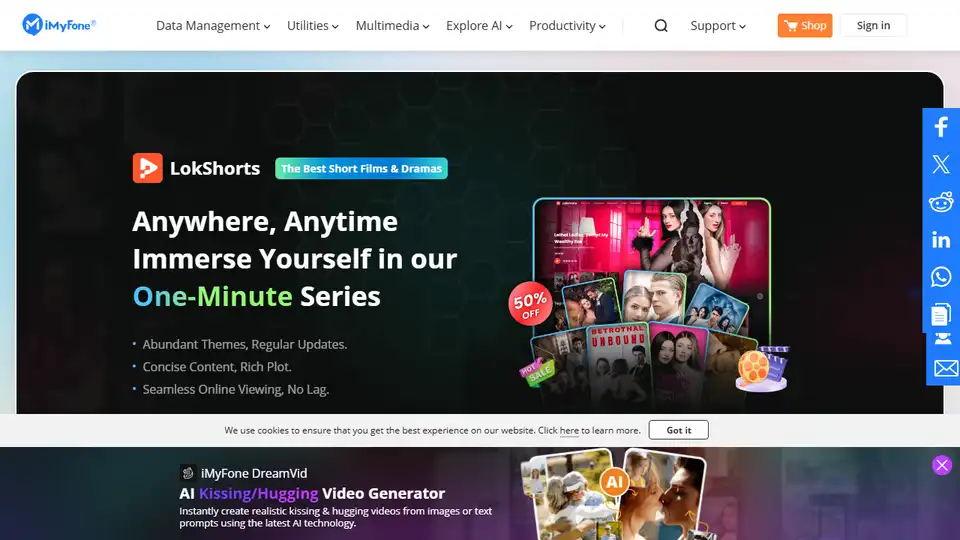Expand the Data Management menu
Viewport: 960px width, 540px height.
(x=213, y=26)
